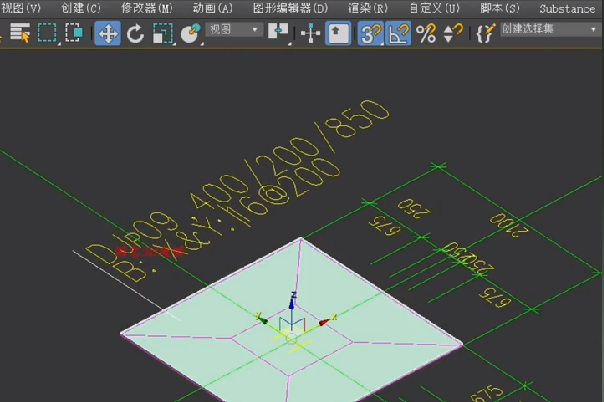Enable the Select and Manipulate tool
This screenshot has width=604, height=402.
tap(311, 33)
